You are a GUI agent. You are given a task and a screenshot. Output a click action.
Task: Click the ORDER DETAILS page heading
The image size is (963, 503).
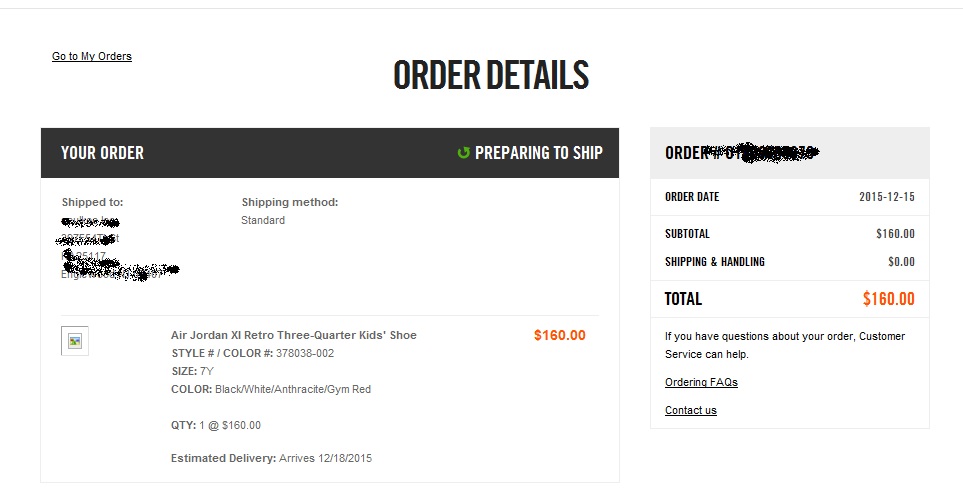(490, 76)
